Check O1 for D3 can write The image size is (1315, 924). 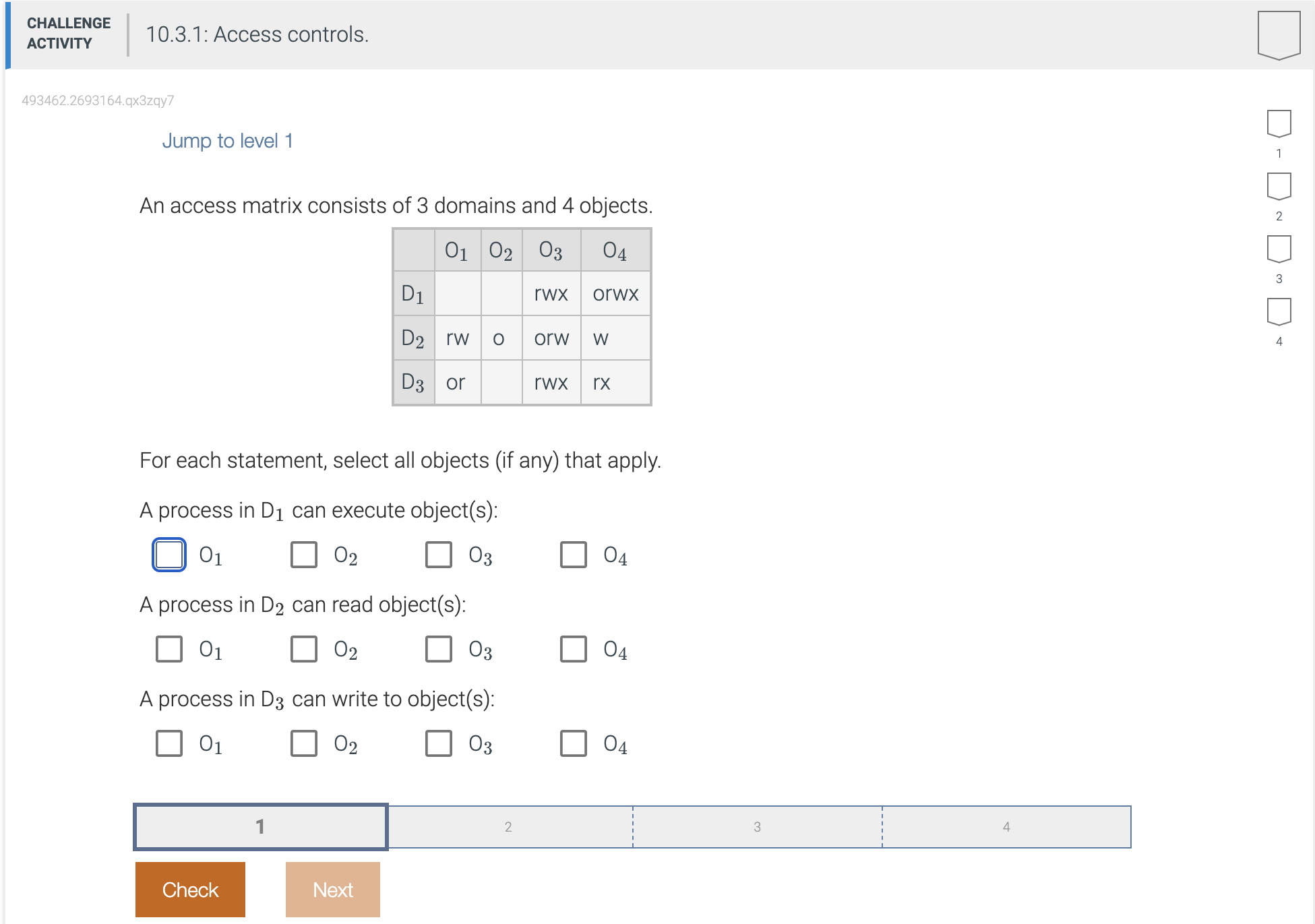(x=169, y=743)
